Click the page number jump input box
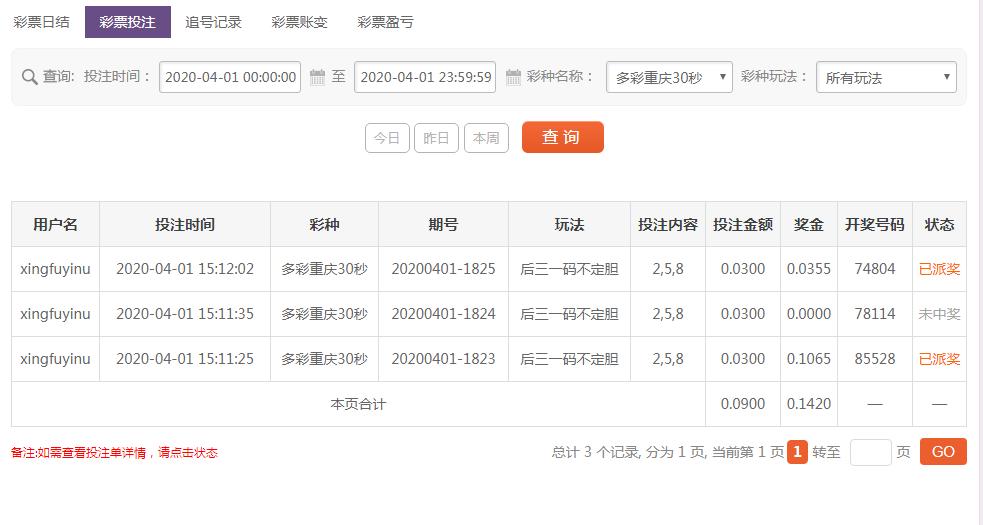This screenshot has height=525, width=983. click(x=870, y=452)
